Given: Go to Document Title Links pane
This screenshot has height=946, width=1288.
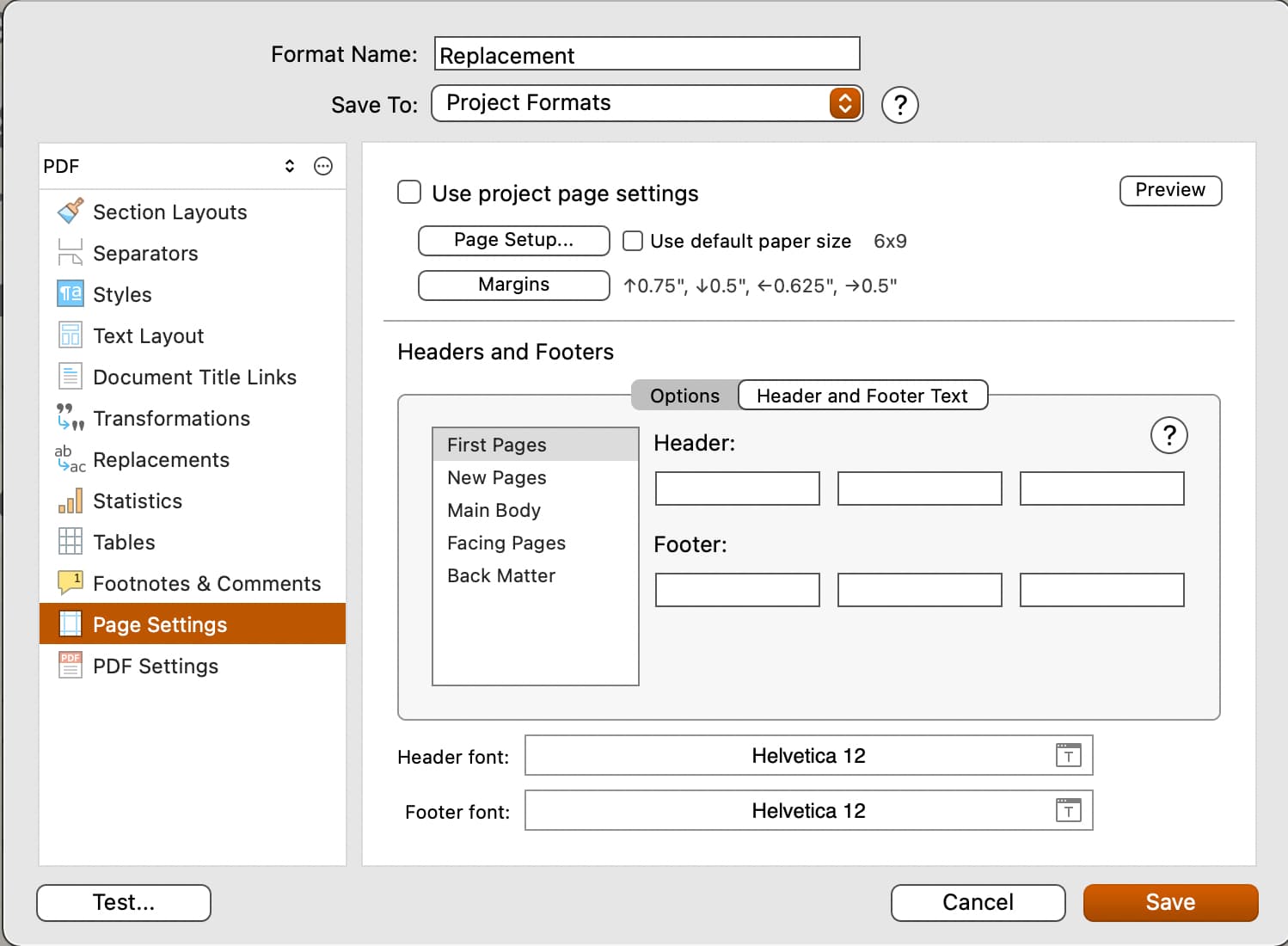Looking at the screenshot, I should [193, 377].
